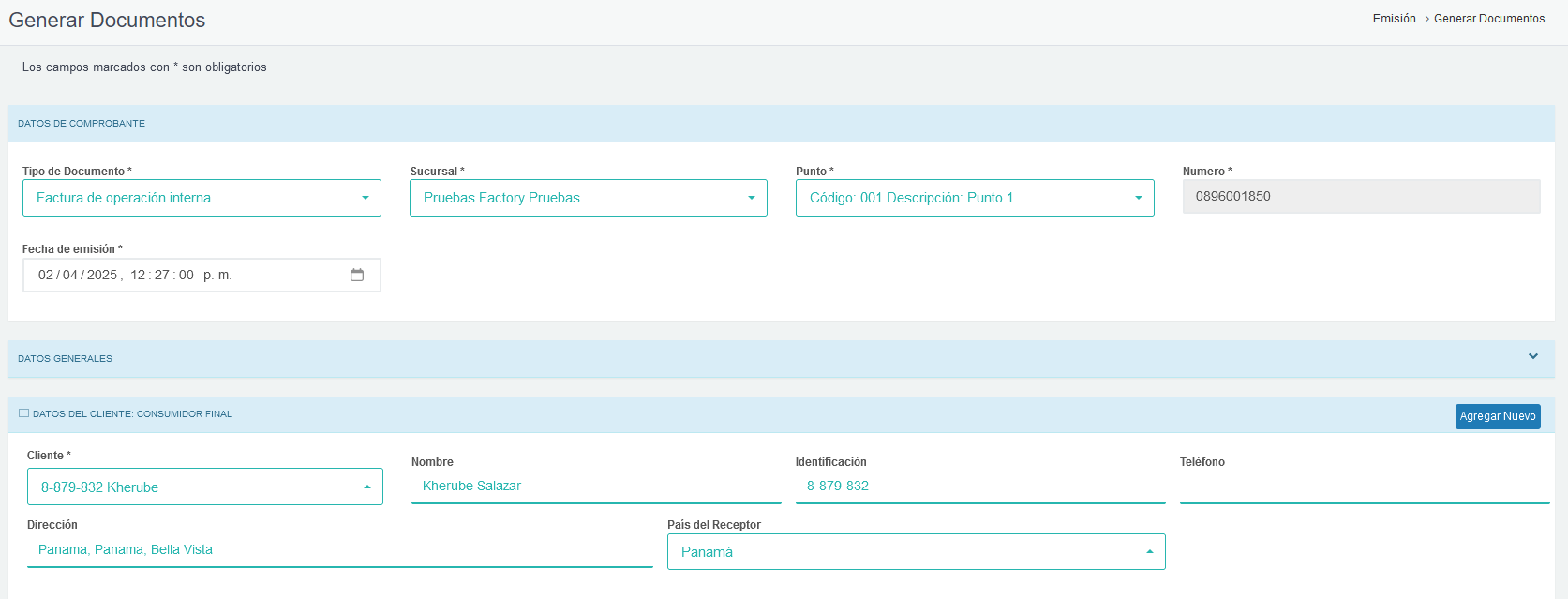Click Generar Documentos breadcrumb item
The height and width of the screenshot is (599, 1568).
[1488, 19]
